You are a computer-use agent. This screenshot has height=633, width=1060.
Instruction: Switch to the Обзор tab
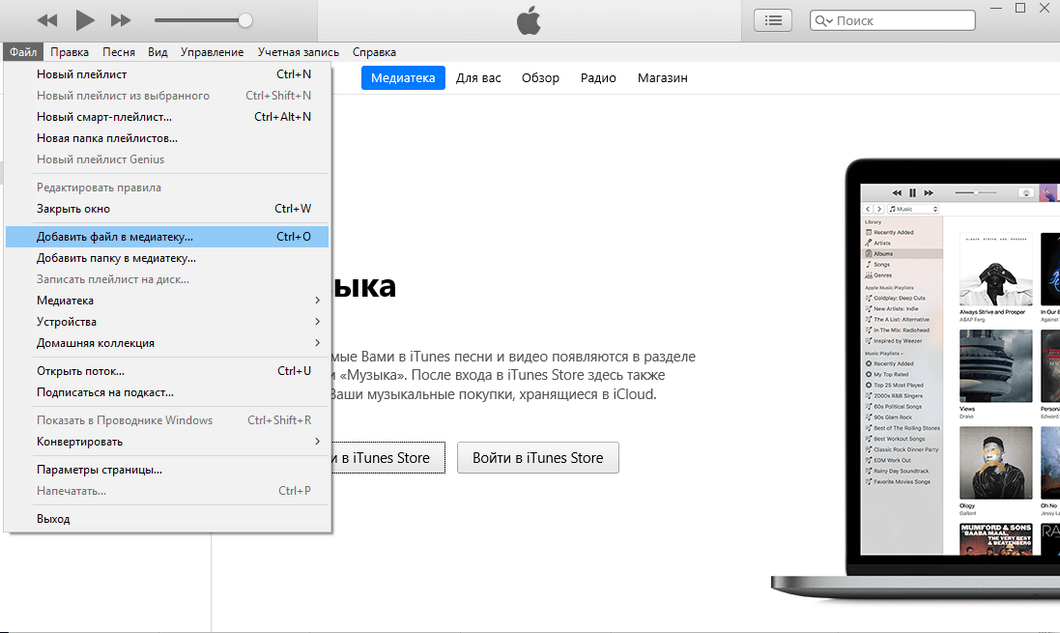[x=540, y=78]
